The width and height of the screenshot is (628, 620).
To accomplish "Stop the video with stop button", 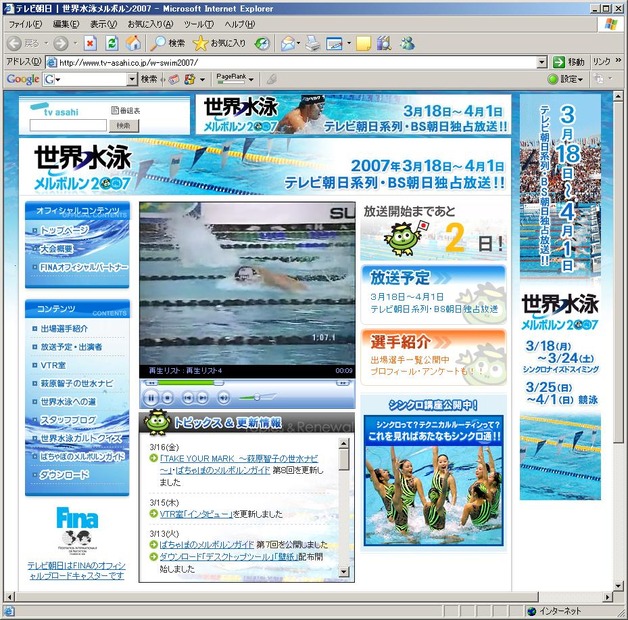I will click(x=167, y=398).
